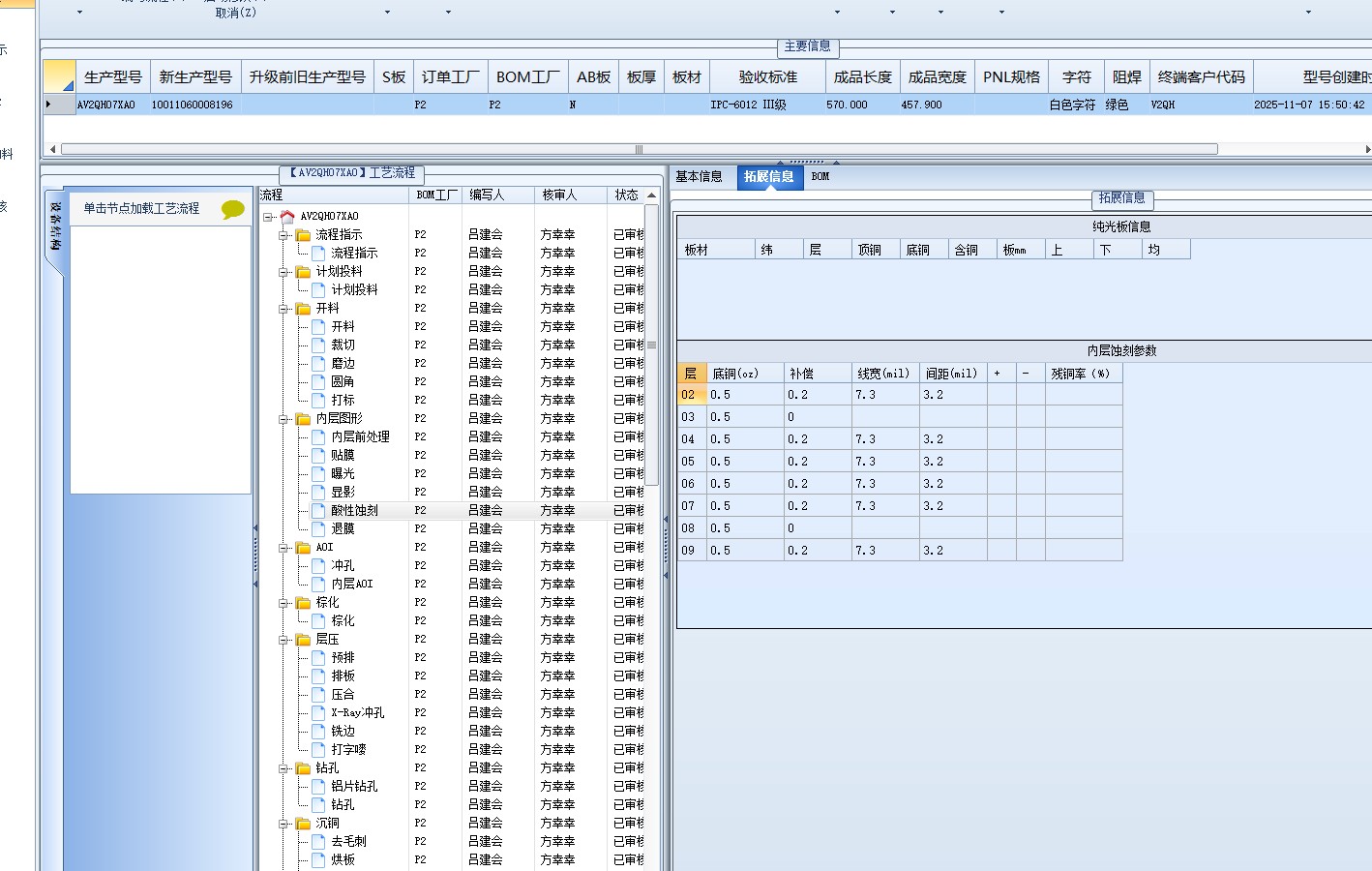Click the folder icon next to AOI

click(x=303, y=547)
